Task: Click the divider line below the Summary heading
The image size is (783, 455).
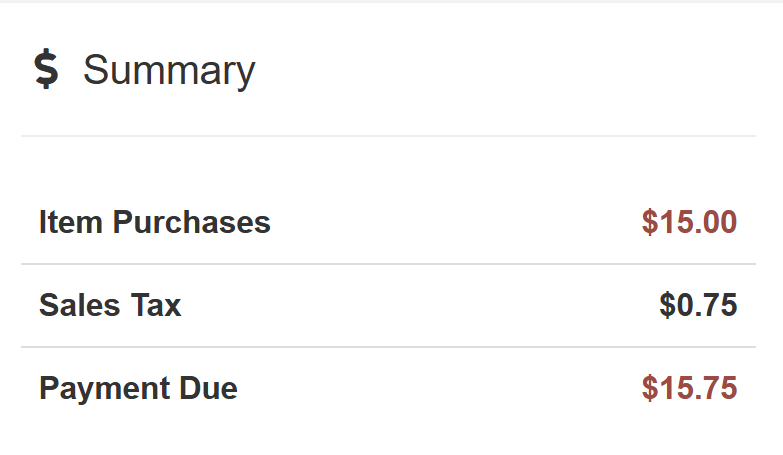Action: pos(388,135)
